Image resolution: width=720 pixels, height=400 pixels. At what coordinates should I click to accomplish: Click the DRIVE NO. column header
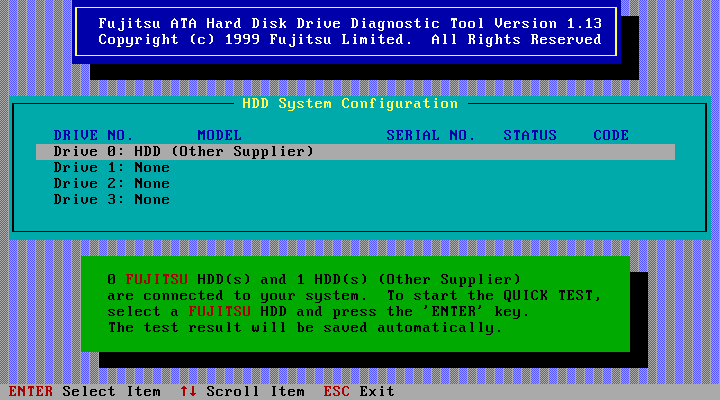(93, 135)
